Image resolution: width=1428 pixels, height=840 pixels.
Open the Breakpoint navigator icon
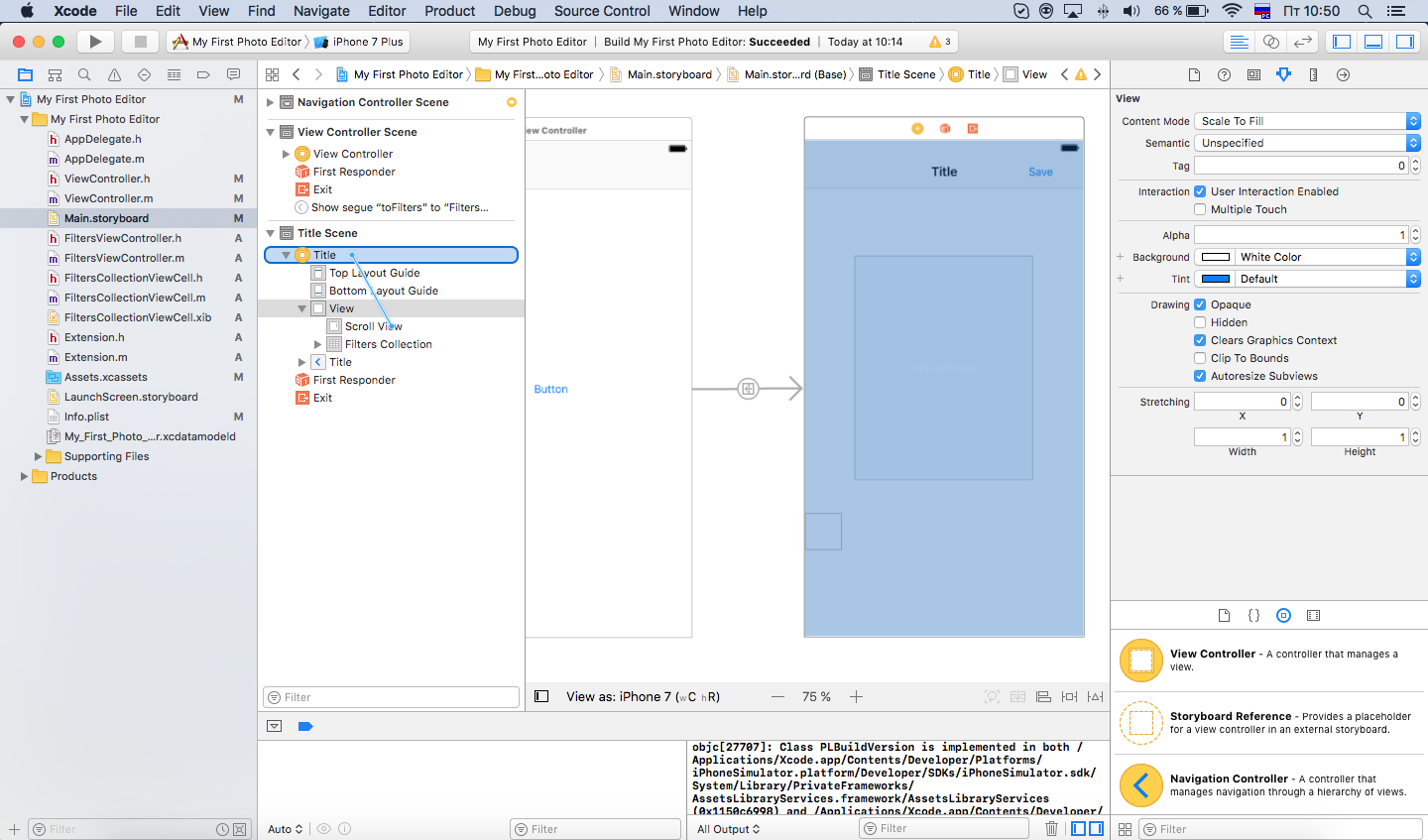(204, 74)
